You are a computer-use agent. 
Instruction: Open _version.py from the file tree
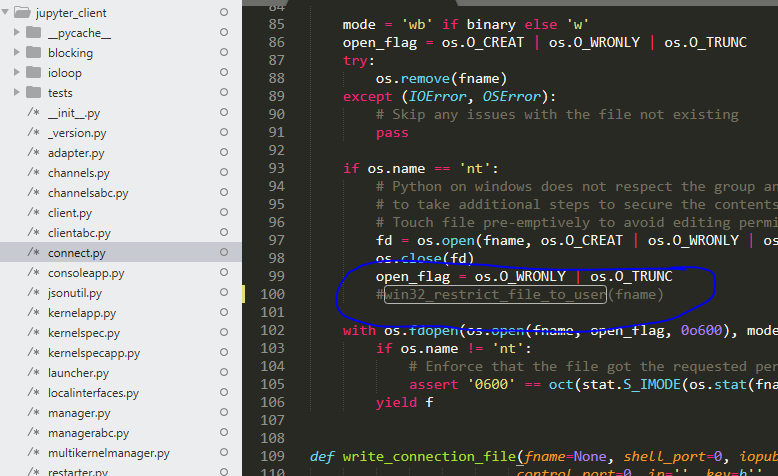point(77,133)
